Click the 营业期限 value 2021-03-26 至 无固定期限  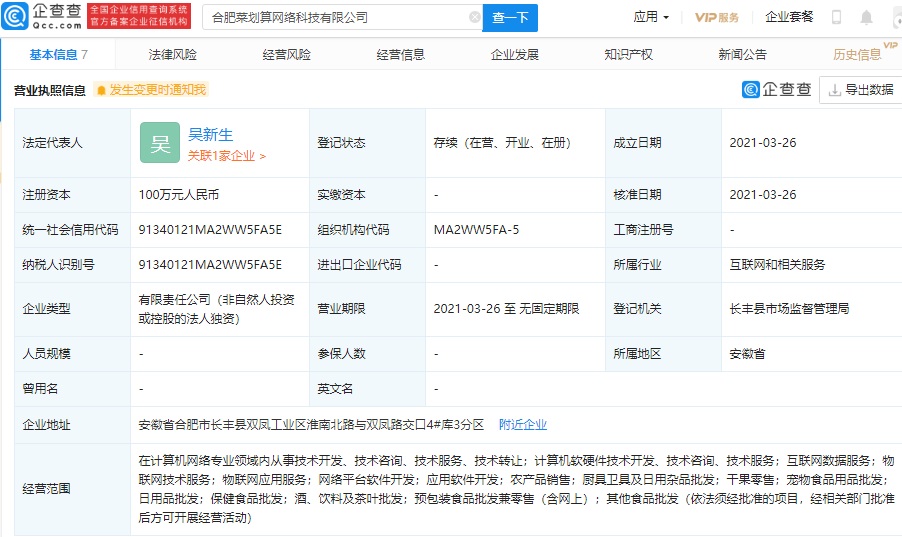(506, 309)
